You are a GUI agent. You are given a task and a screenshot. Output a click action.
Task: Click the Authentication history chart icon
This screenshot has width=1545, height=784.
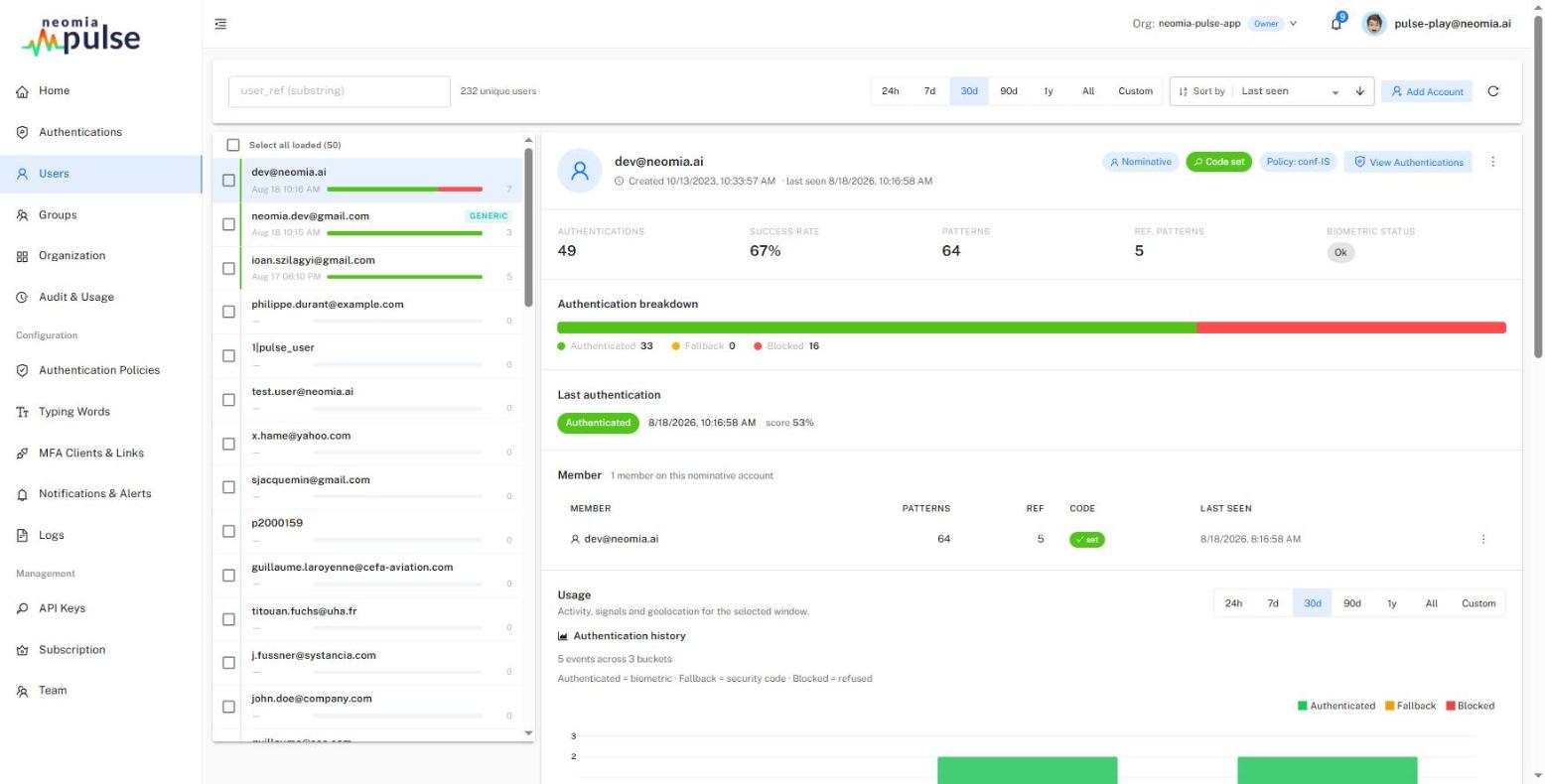pyautogui.click(x=563, y=636)
